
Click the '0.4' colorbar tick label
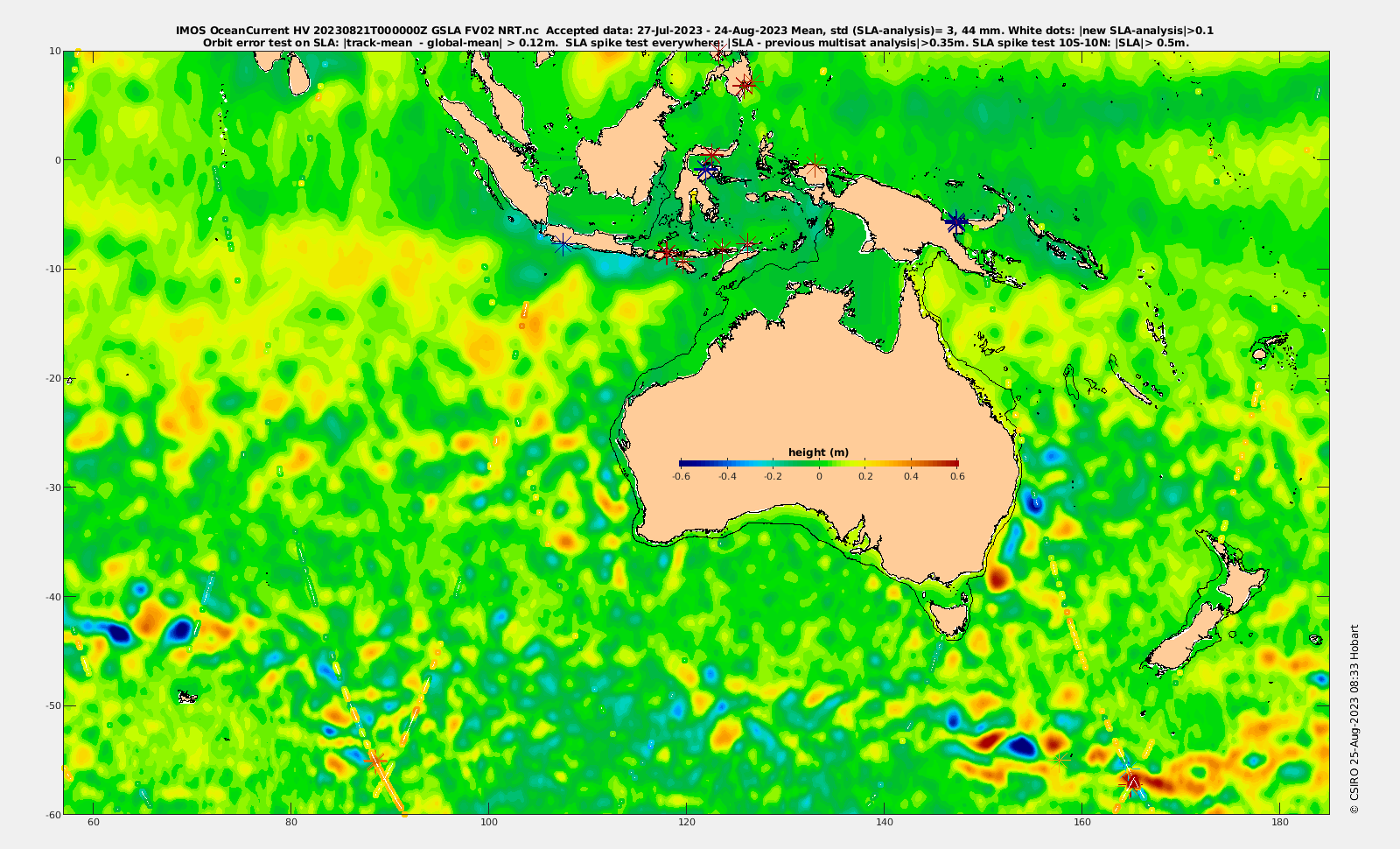click(912, 476)
